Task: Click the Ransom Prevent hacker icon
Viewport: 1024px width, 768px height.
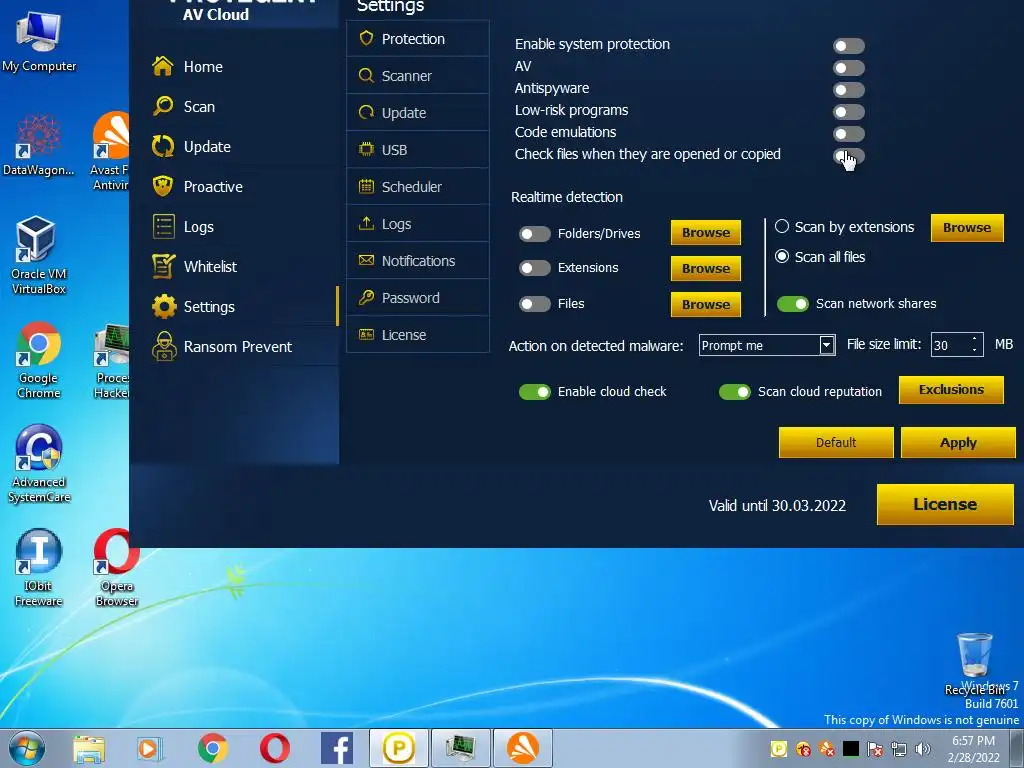Action: [x=164, y=346]
